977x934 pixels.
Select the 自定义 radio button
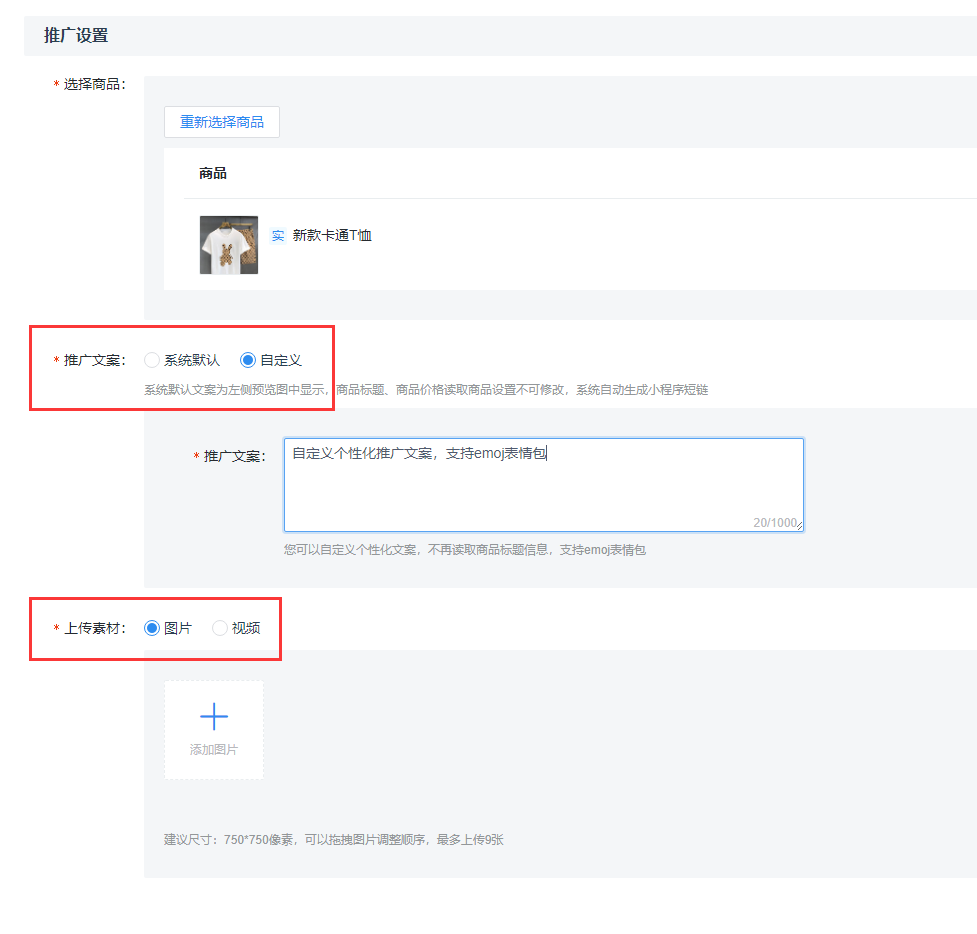[248, 360]
